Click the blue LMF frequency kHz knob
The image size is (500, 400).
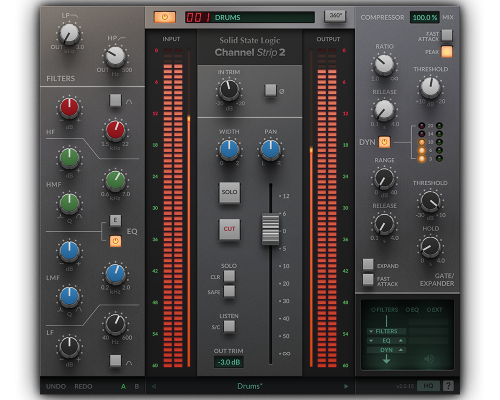115,273
